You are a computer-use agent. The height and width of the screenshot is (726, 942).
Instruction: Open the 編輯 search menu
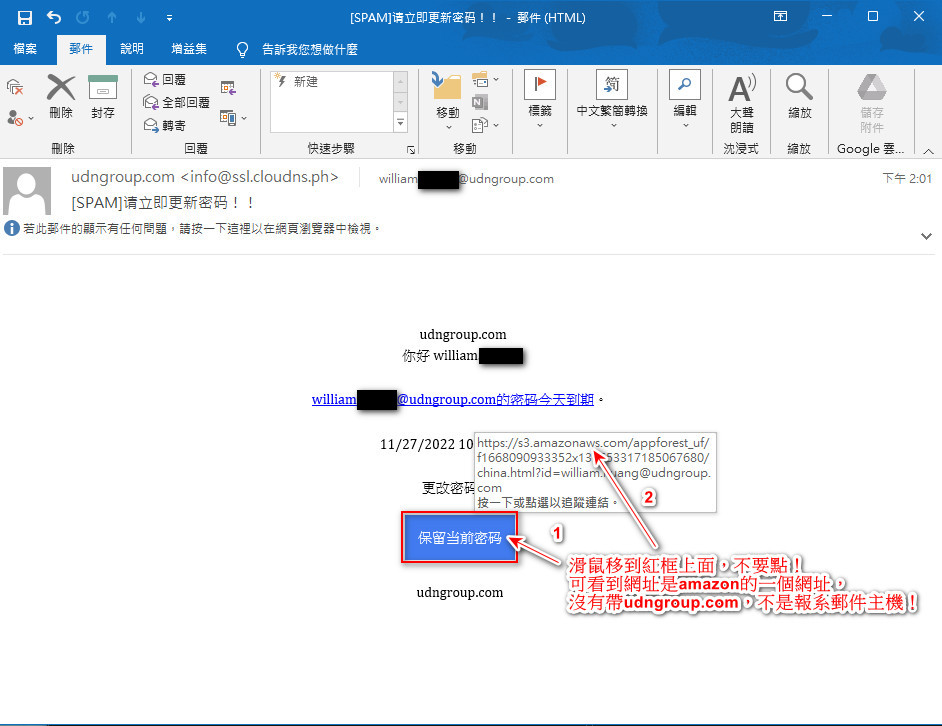pyautogui.click(x=685, y=100)
